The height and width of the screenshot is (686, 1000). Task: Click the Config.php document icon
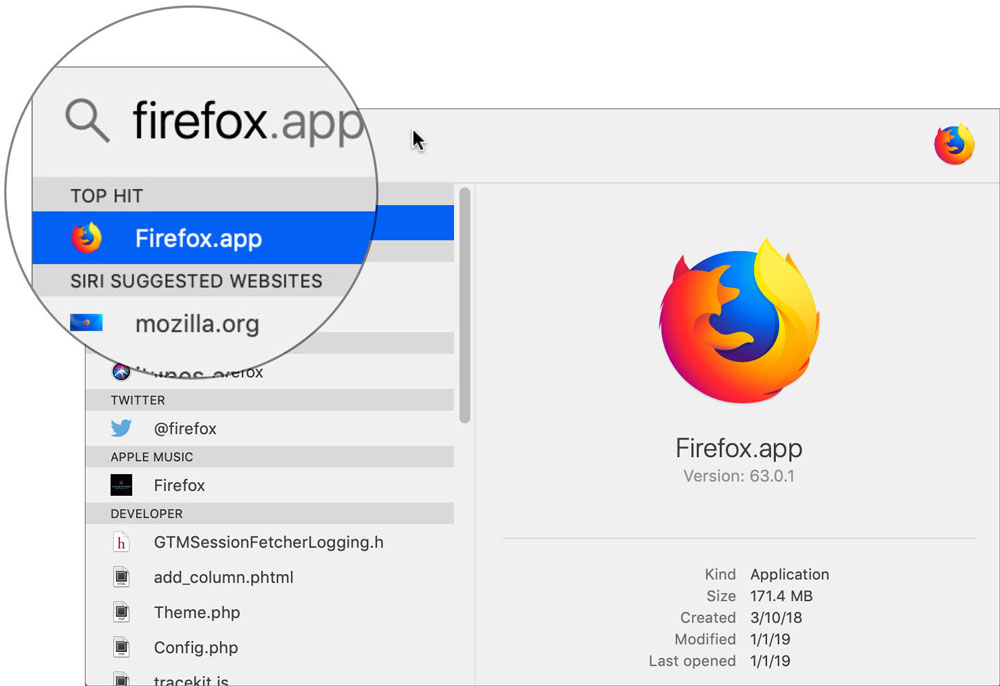[x=121, y=647]
